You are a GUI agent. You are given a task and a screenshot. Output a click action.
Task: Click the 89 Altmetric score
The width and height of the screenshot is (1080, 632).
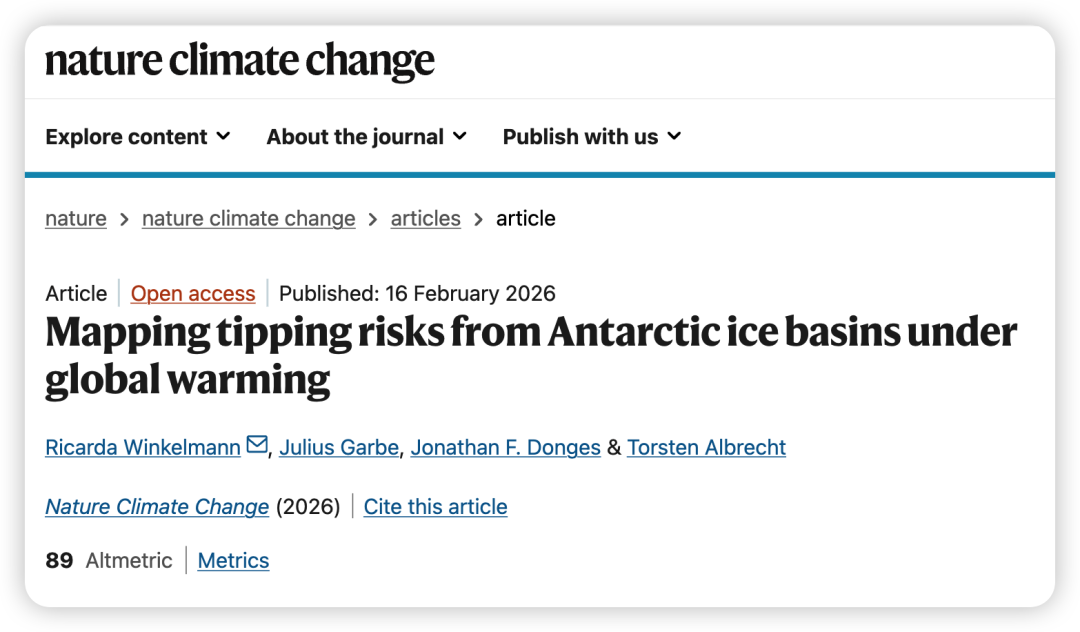(60, 561)
